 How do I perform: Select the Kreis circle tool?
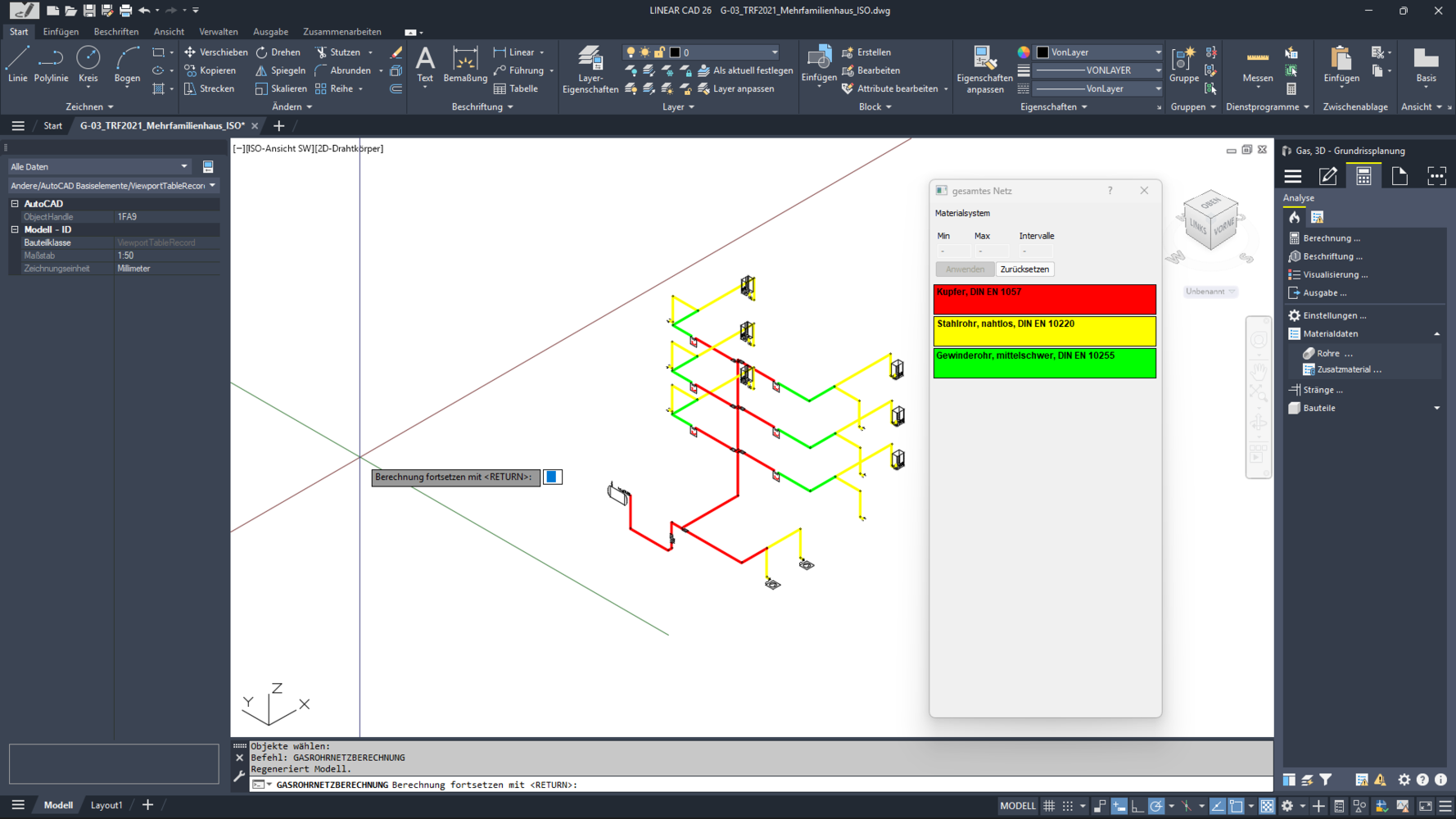(x=88, y=65)
